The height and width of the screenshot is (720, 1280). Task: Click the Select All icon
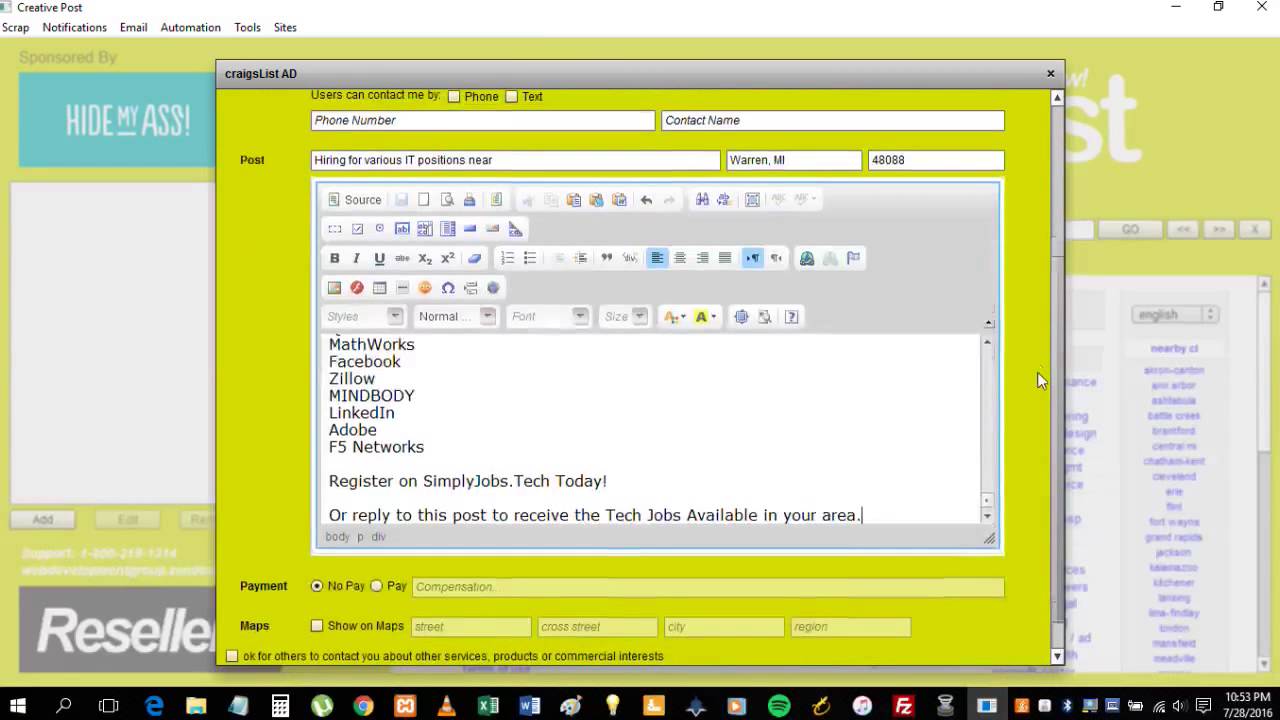pyautogui.click(x=753, y=200)
